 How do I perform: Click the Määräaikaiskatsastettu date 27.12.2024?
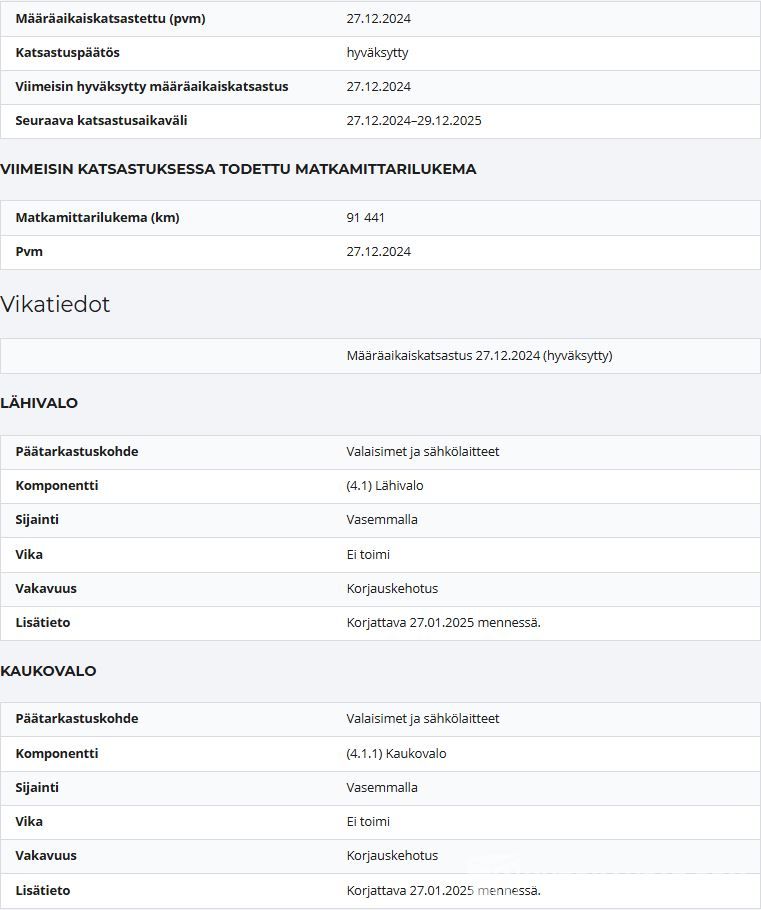click(x=378, y=19)
